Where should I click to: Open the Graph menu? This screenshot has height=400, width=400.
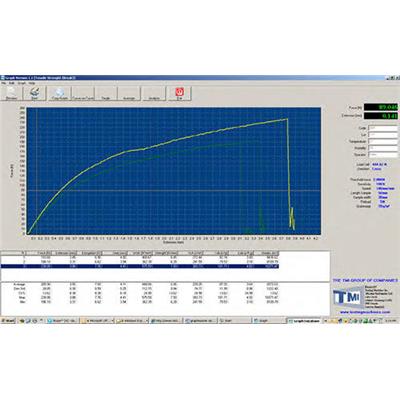21,83
